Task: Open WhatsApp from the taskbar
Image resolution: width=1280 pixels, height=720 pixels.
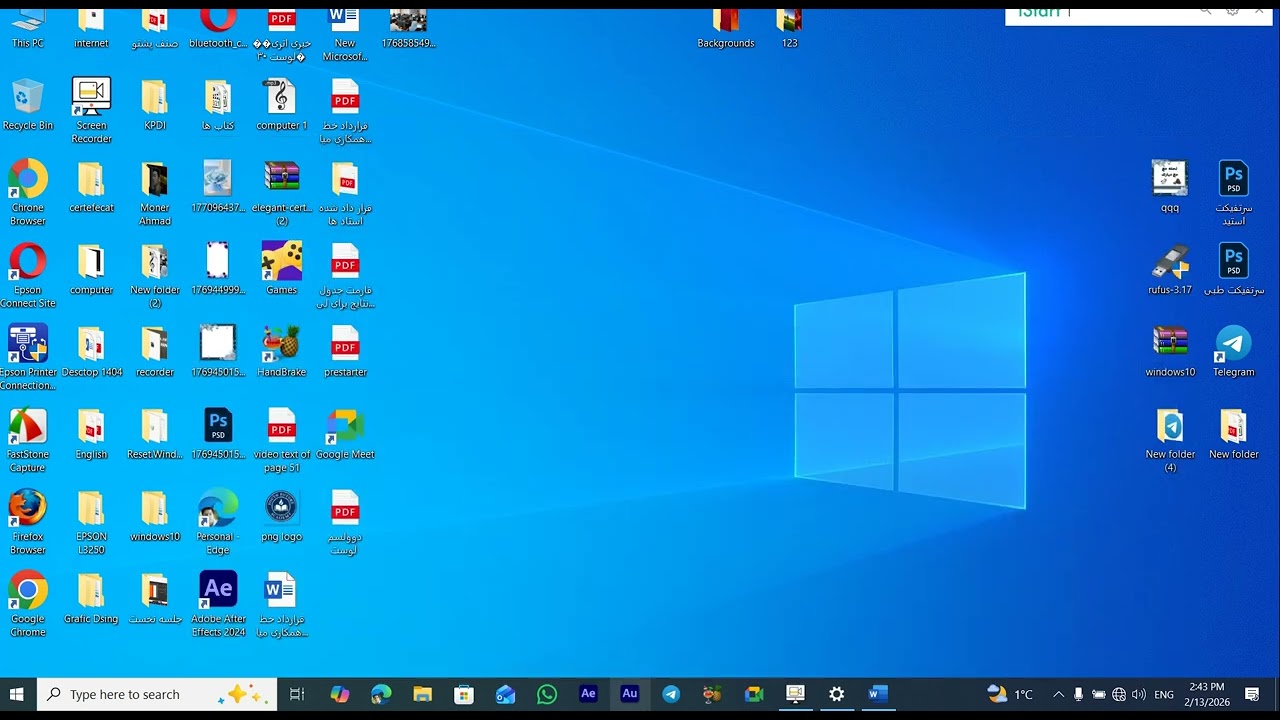Action: pos(547,694)
